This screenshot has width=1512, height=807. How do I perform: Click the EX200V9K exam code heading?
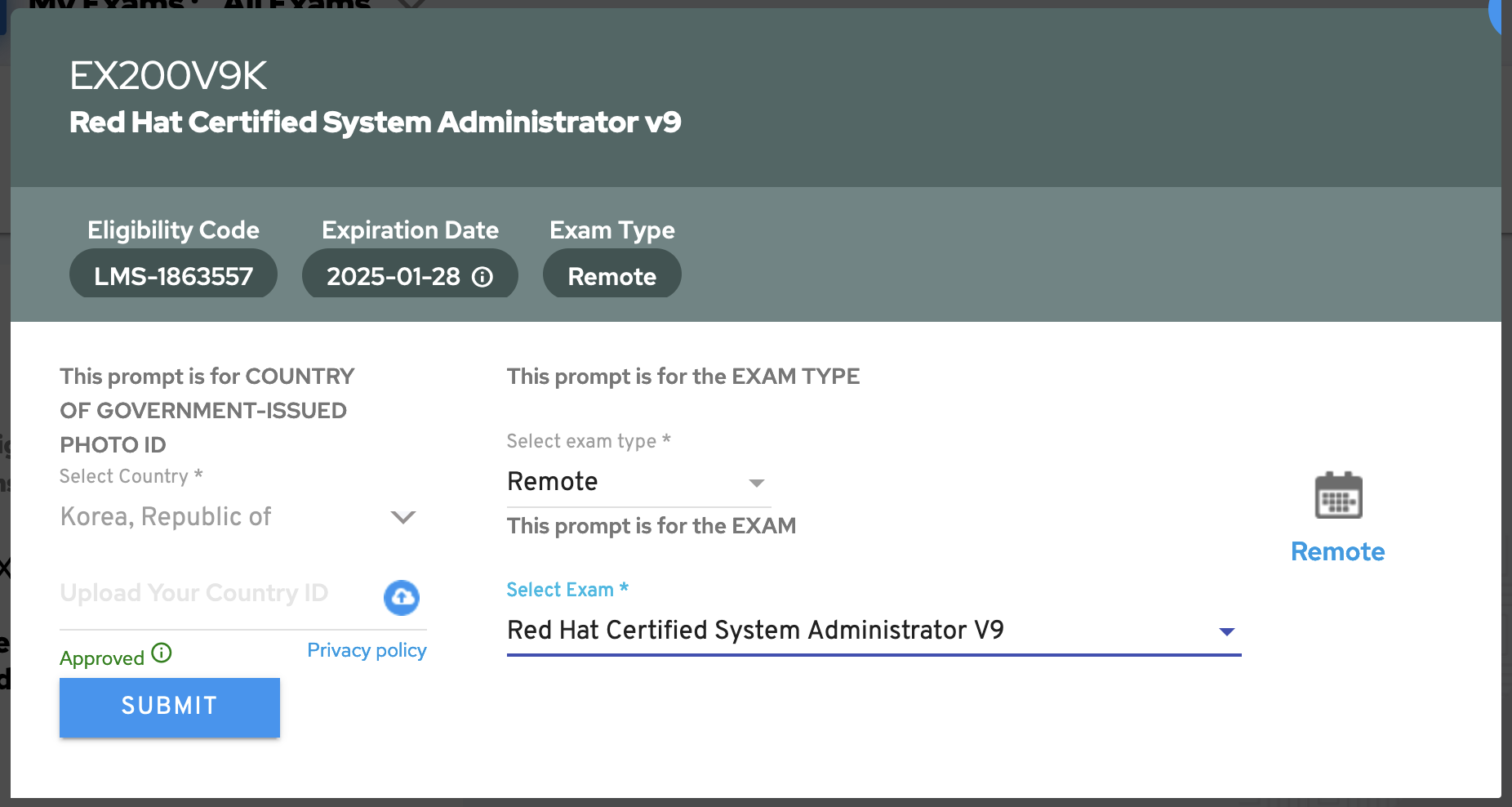click(x=168, y=76)
